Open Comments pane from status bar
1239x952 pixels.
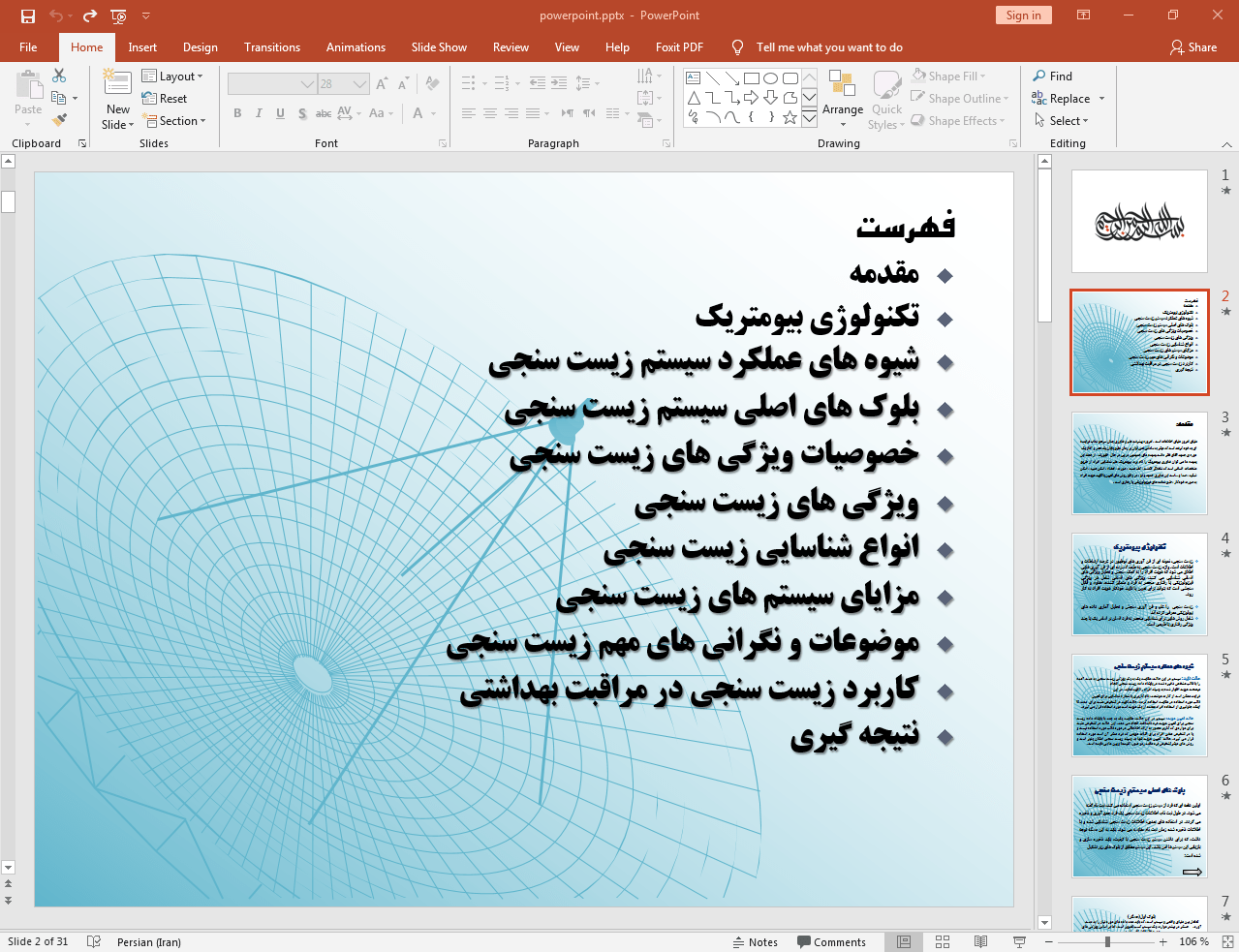(831, 941)
